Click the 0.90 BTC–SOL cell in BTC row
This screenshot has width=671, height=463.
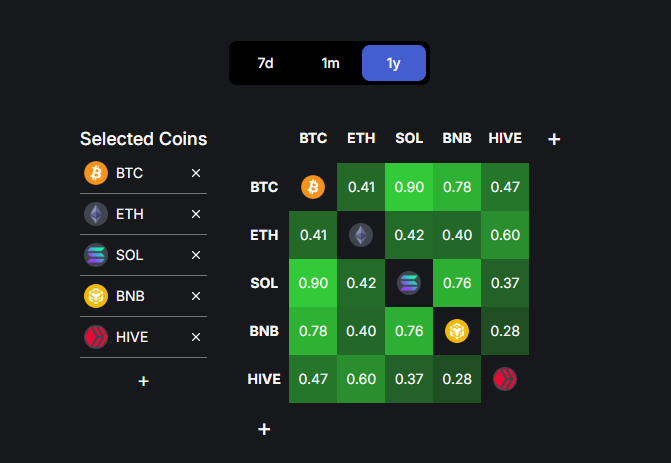pos(409,187)
